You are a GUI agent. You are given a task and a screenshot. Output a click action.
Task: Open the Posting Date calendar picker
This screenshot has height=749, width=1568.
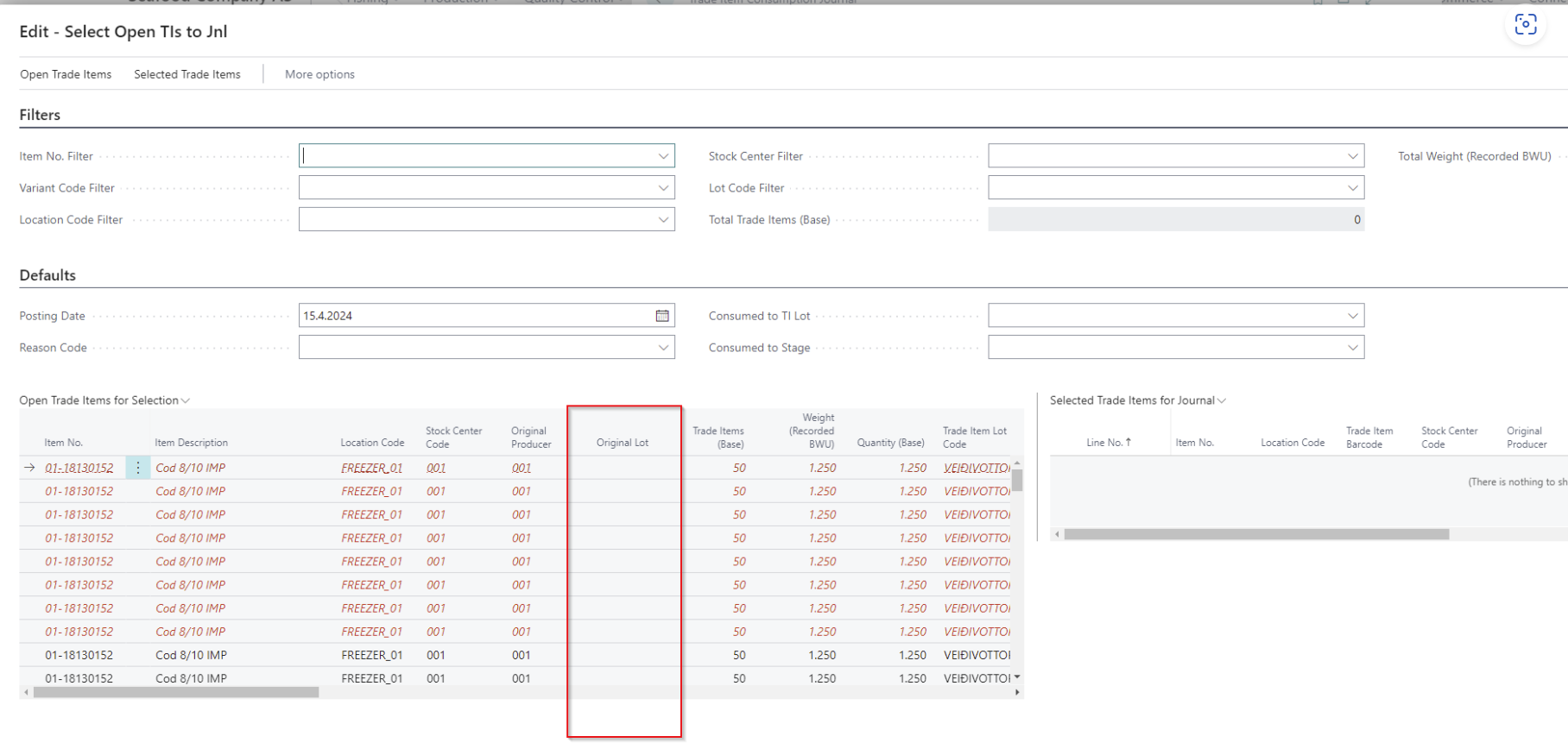pyautogui.click(x=662, y=316)
